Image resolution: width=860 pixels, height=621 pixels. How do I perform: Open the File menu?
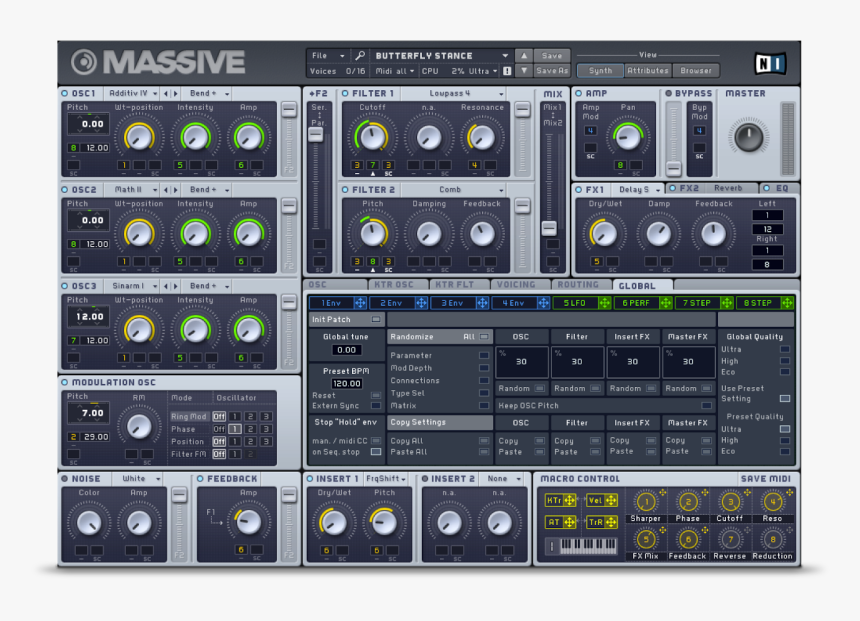click(327, 55)
